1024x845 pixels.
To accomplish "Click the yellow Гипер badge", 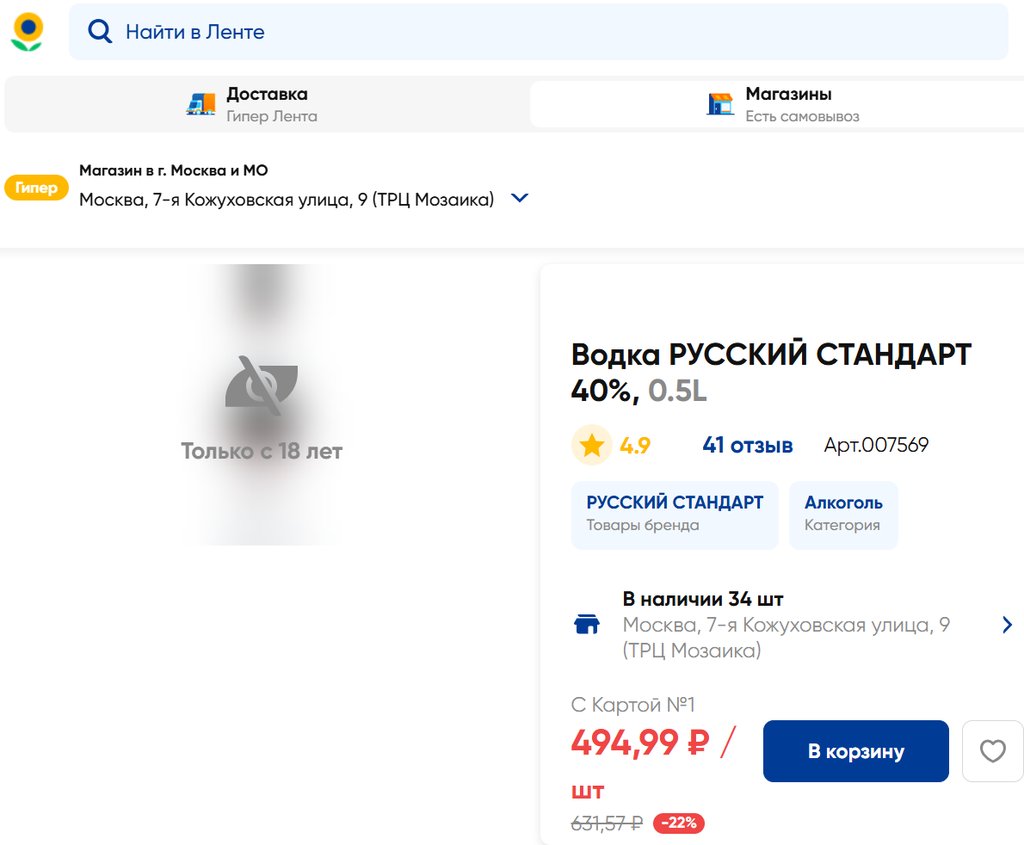I will click(36, 187).
